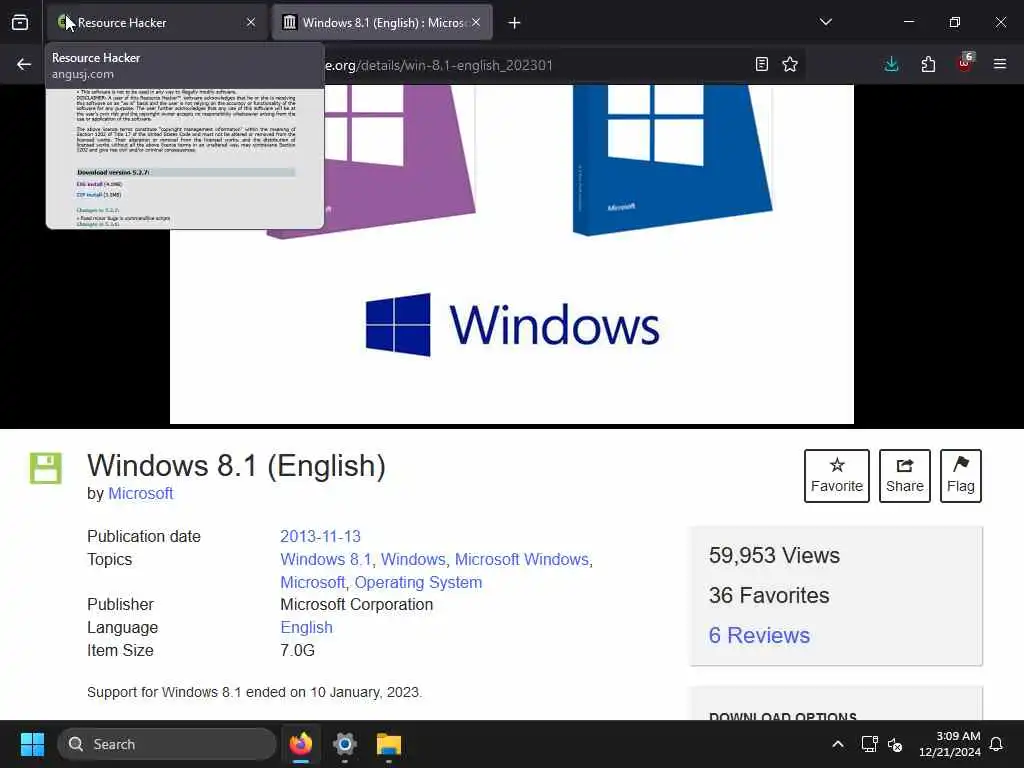The height and width of the screenshot is (768, 1024).
Task: Open the network status tray icon
Action: click(869, 744)
